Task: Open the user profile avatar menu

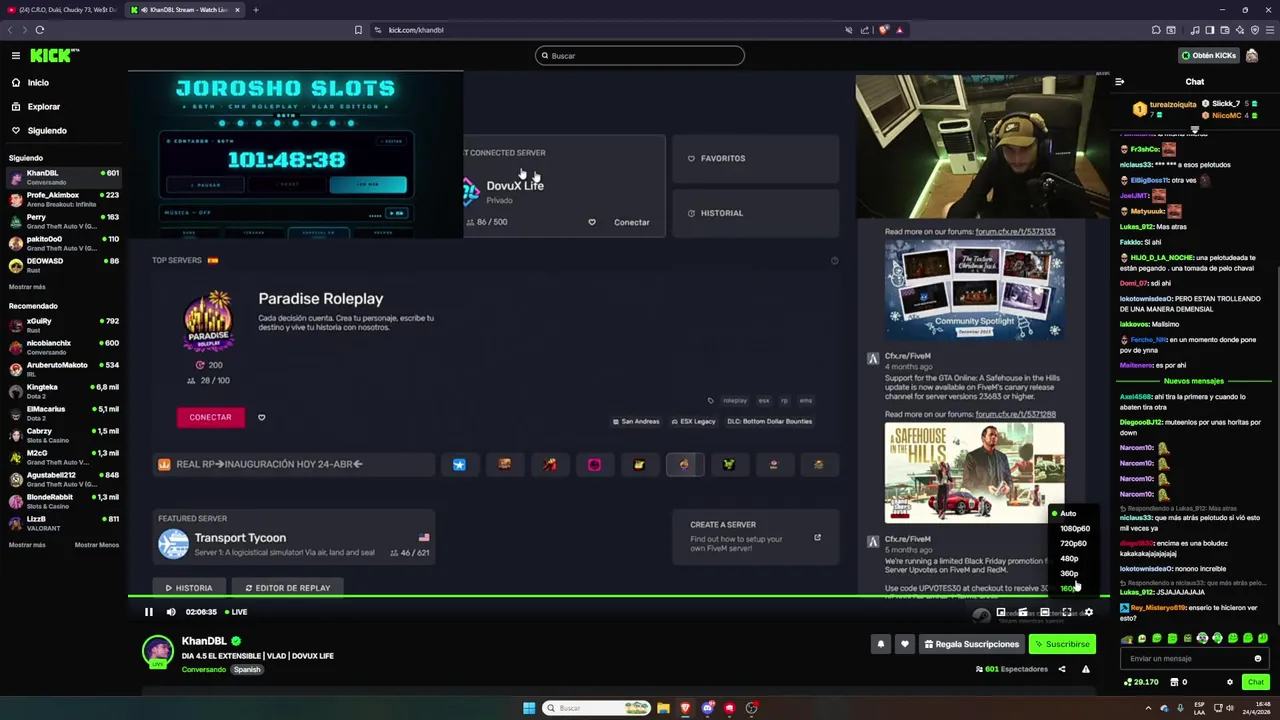Action: click(x=1251, y=56)
